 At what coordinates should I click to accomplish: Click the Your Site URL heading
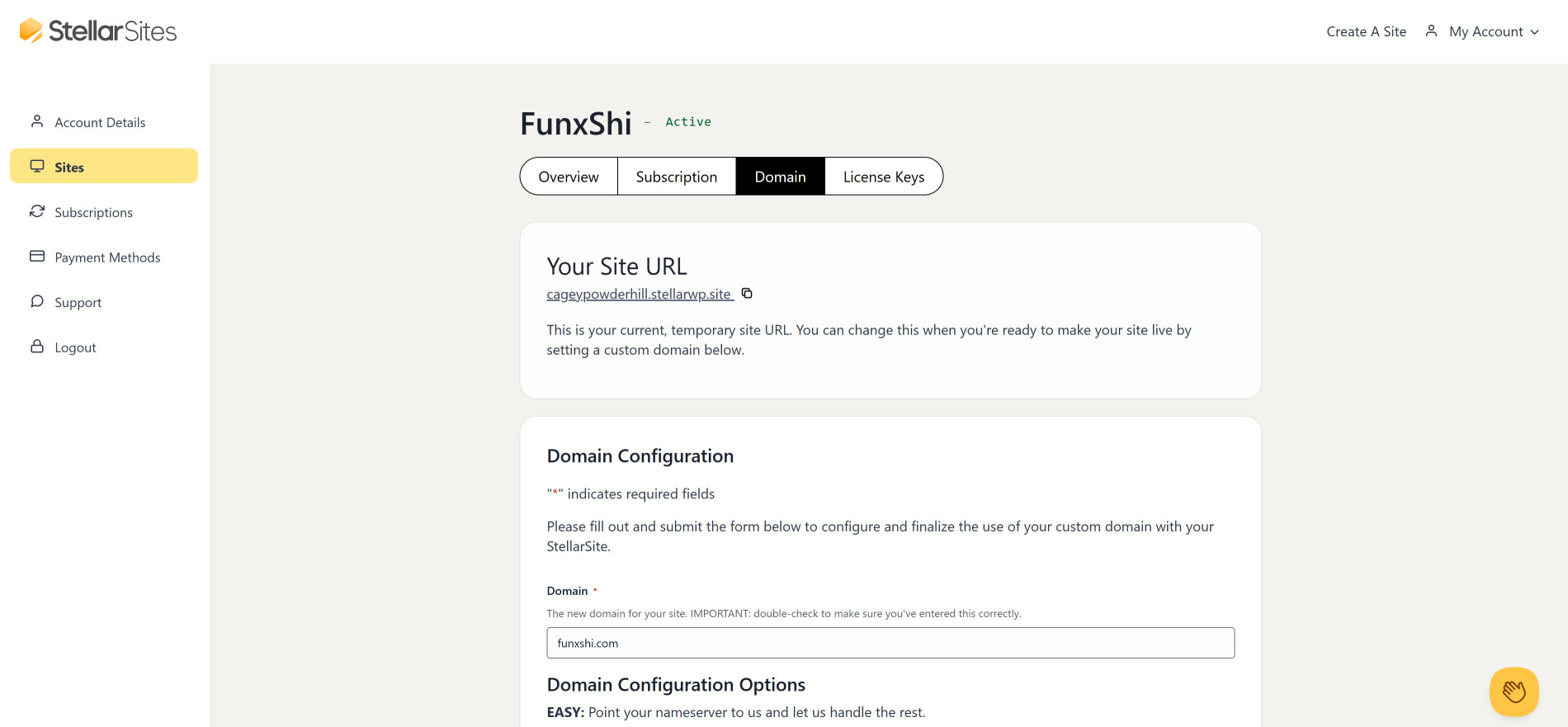[616, 267]
